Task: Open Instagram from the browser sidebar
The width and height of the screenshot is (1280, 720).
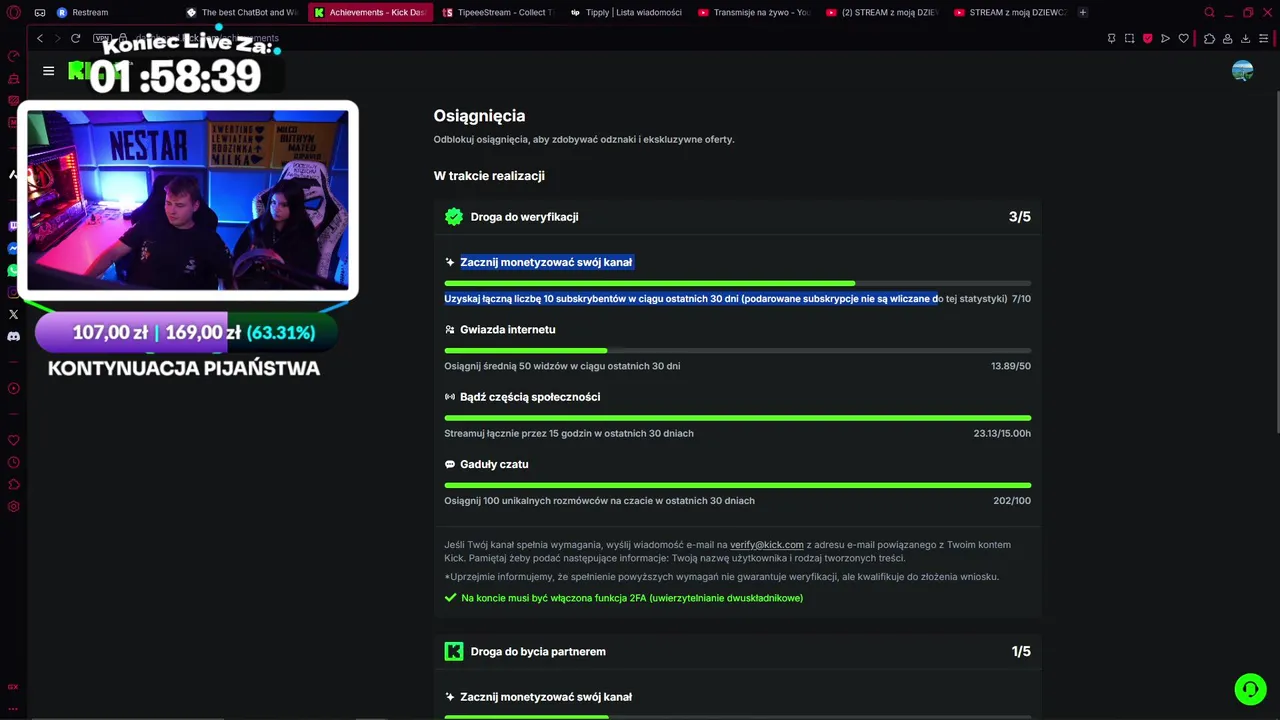Action: point(14,293)
